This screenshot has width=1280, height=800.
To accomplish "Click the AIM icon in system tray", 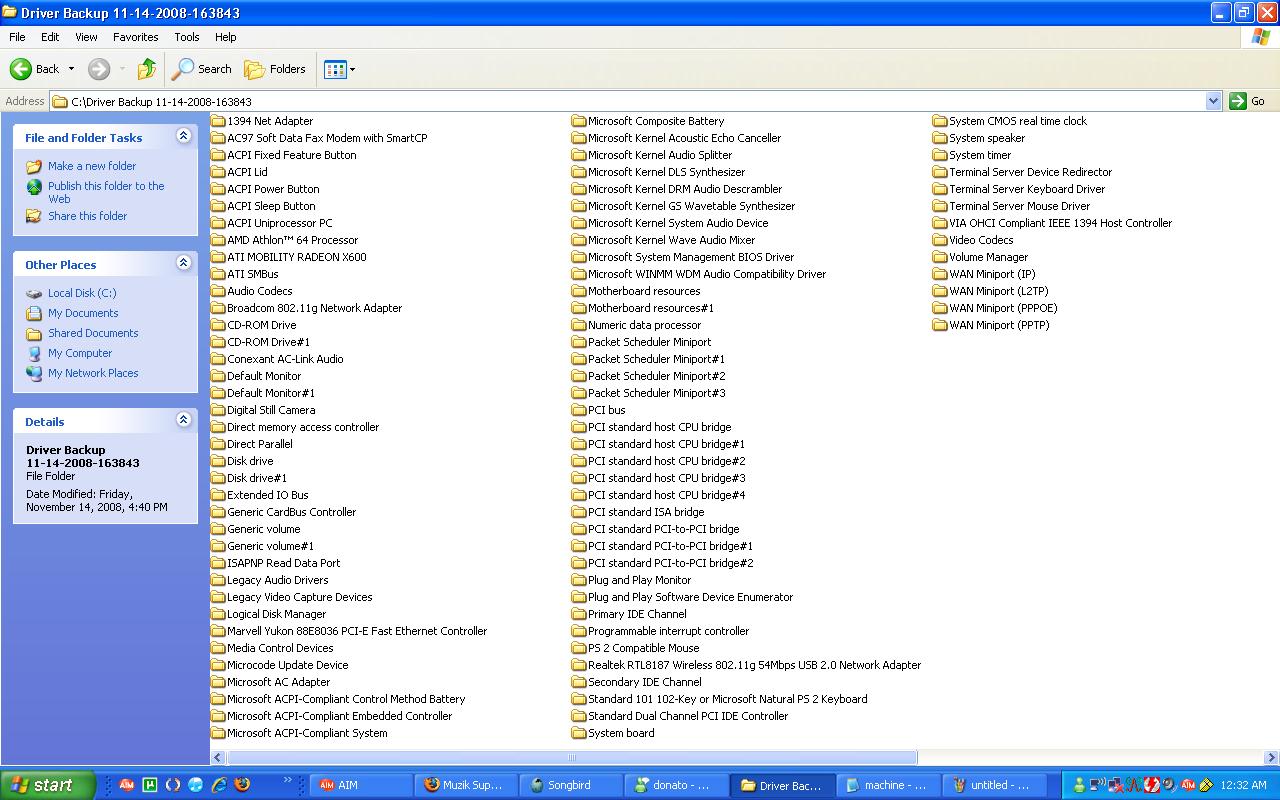I will [x=1189, y=785].
